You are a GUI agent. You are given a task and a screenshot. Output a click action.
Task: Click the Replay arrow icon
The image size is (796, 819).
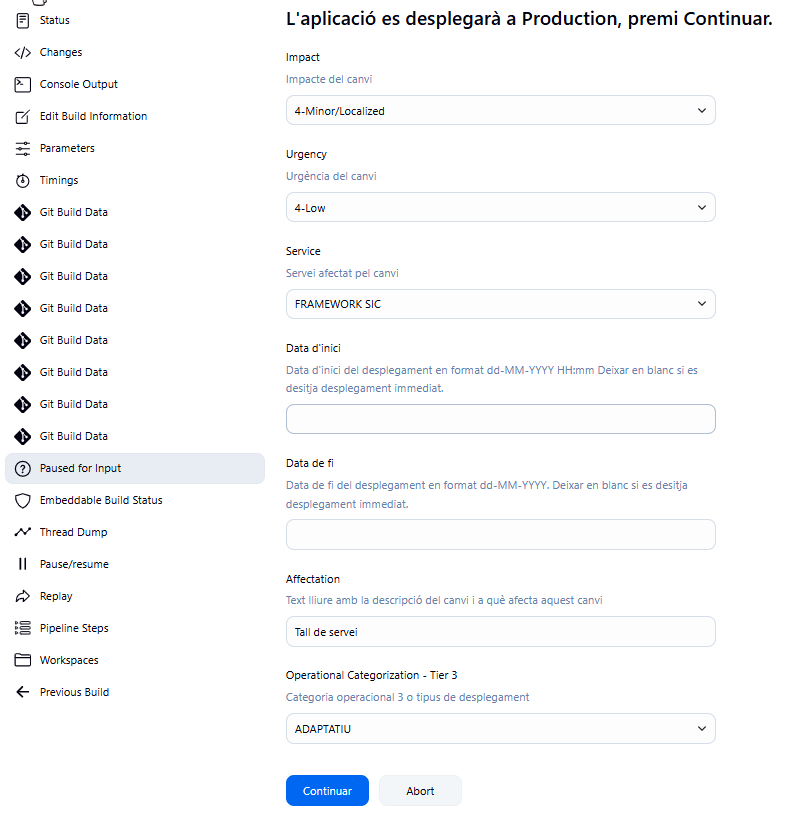[23, 596]
